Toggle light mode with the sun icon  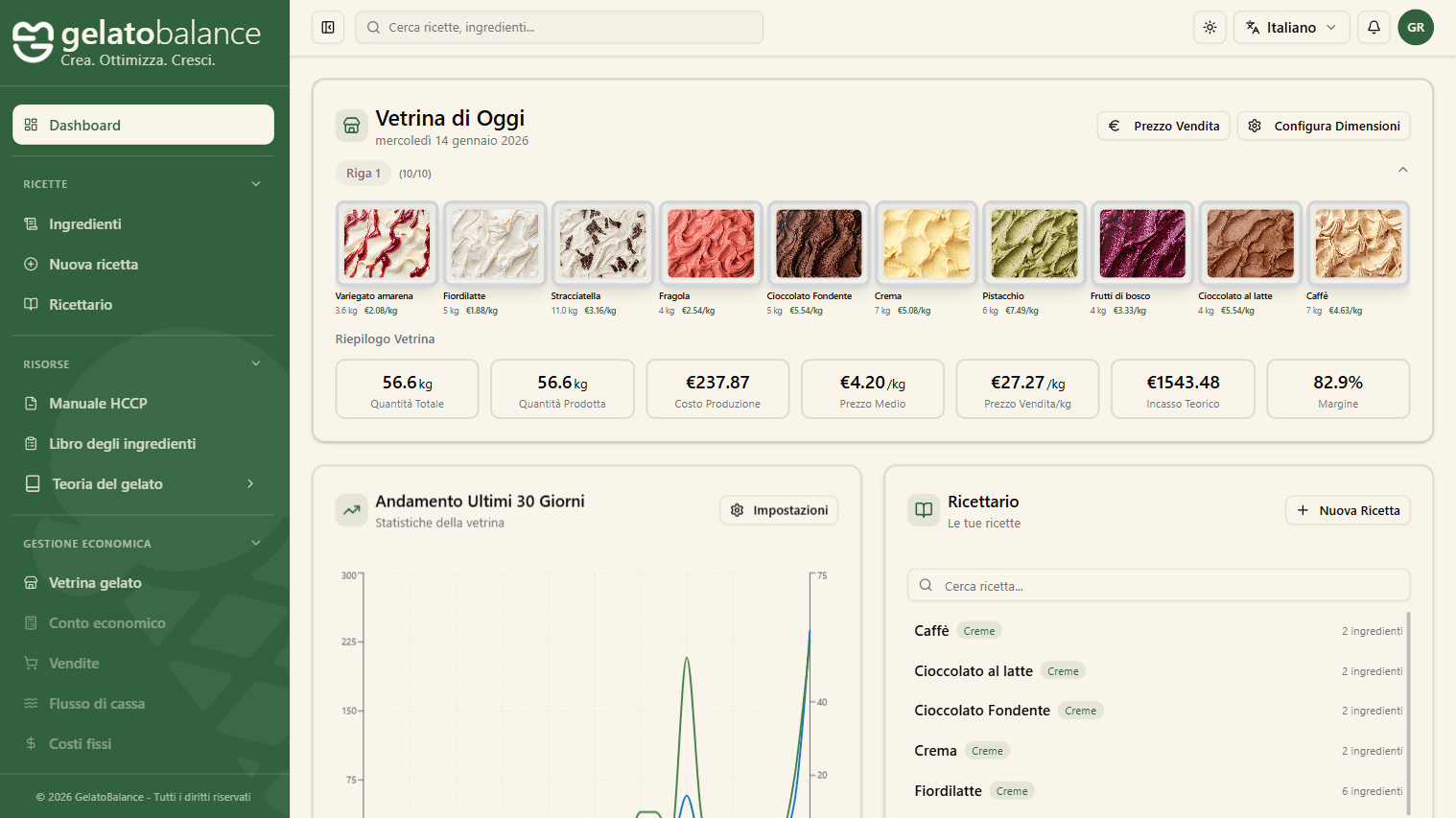(x=1209, y=27)
